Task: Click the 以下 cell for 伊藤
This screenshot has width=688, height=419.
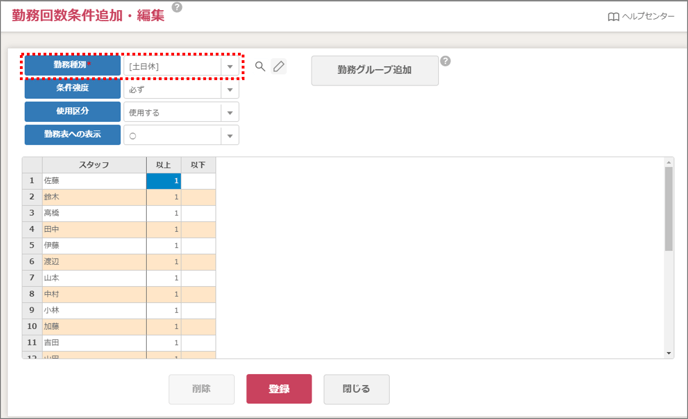Action: [198, 246]
